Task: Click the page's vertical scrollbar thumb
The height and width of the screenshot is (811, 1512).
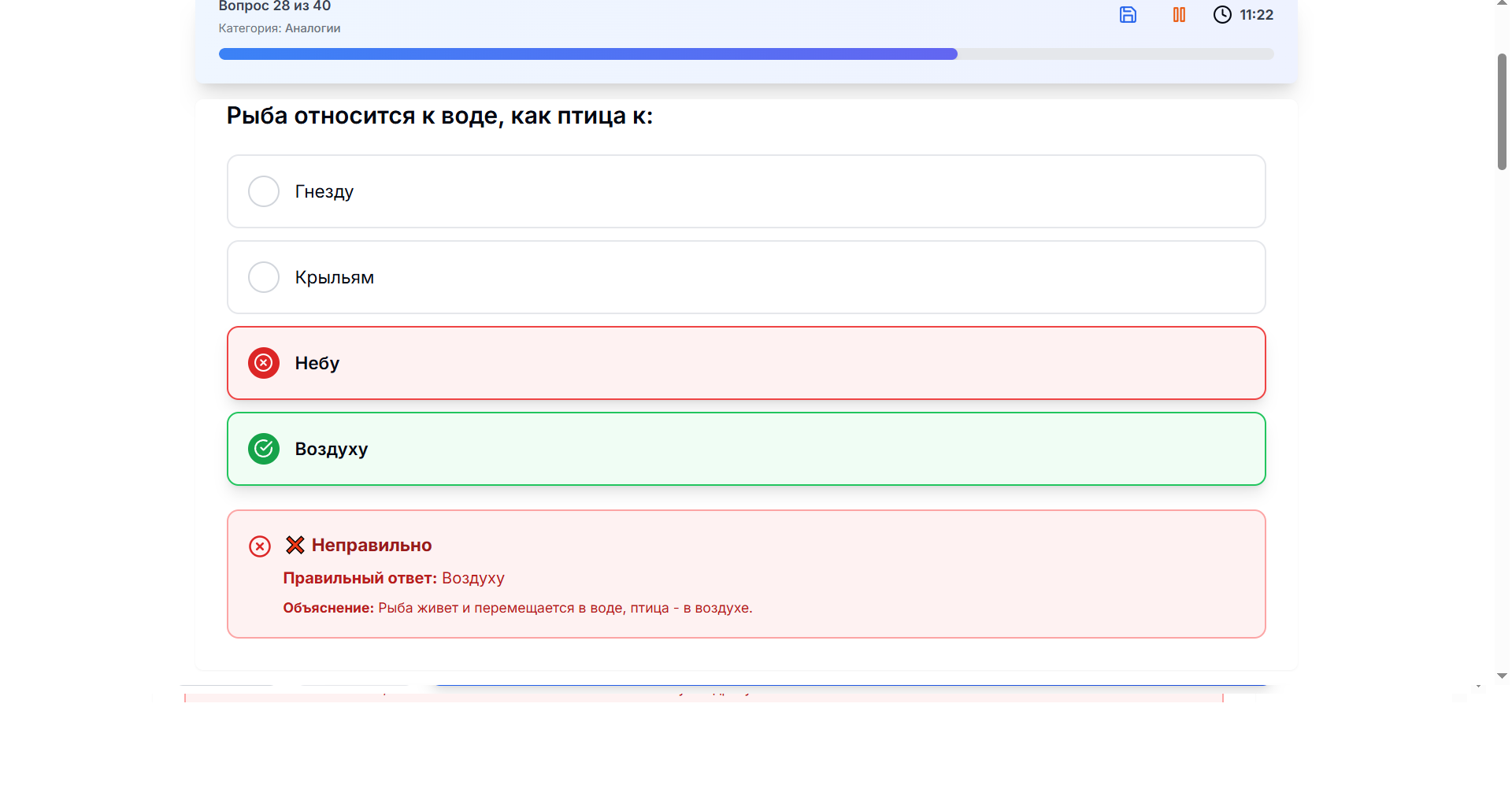Action: pos(1502,112)
